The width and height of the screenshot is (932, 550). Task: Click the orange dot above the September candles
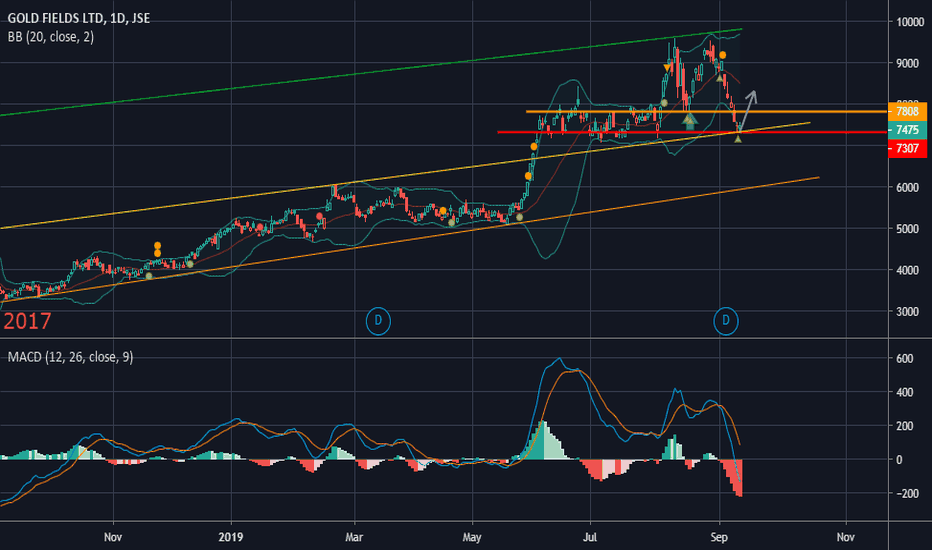coord(722,55)
